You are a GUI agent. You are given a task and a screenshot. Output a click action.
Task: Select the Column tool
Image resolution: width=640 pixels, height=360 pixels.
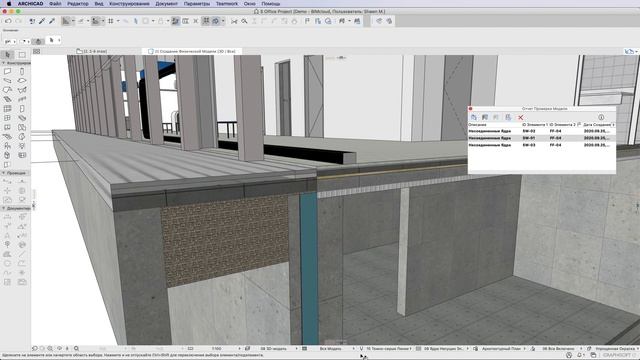[22, 71]
